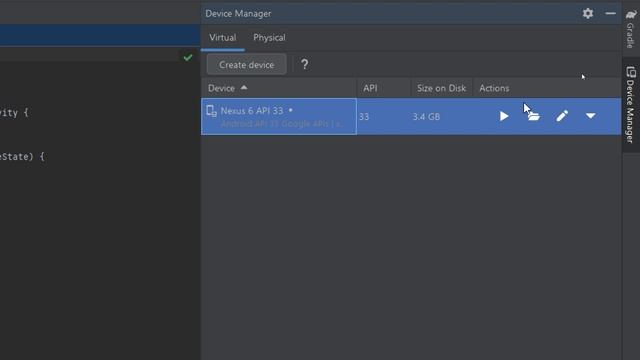Hide the Device Manager panel
Viewport: 640px width, 360px height.
[x=610, y=13]
